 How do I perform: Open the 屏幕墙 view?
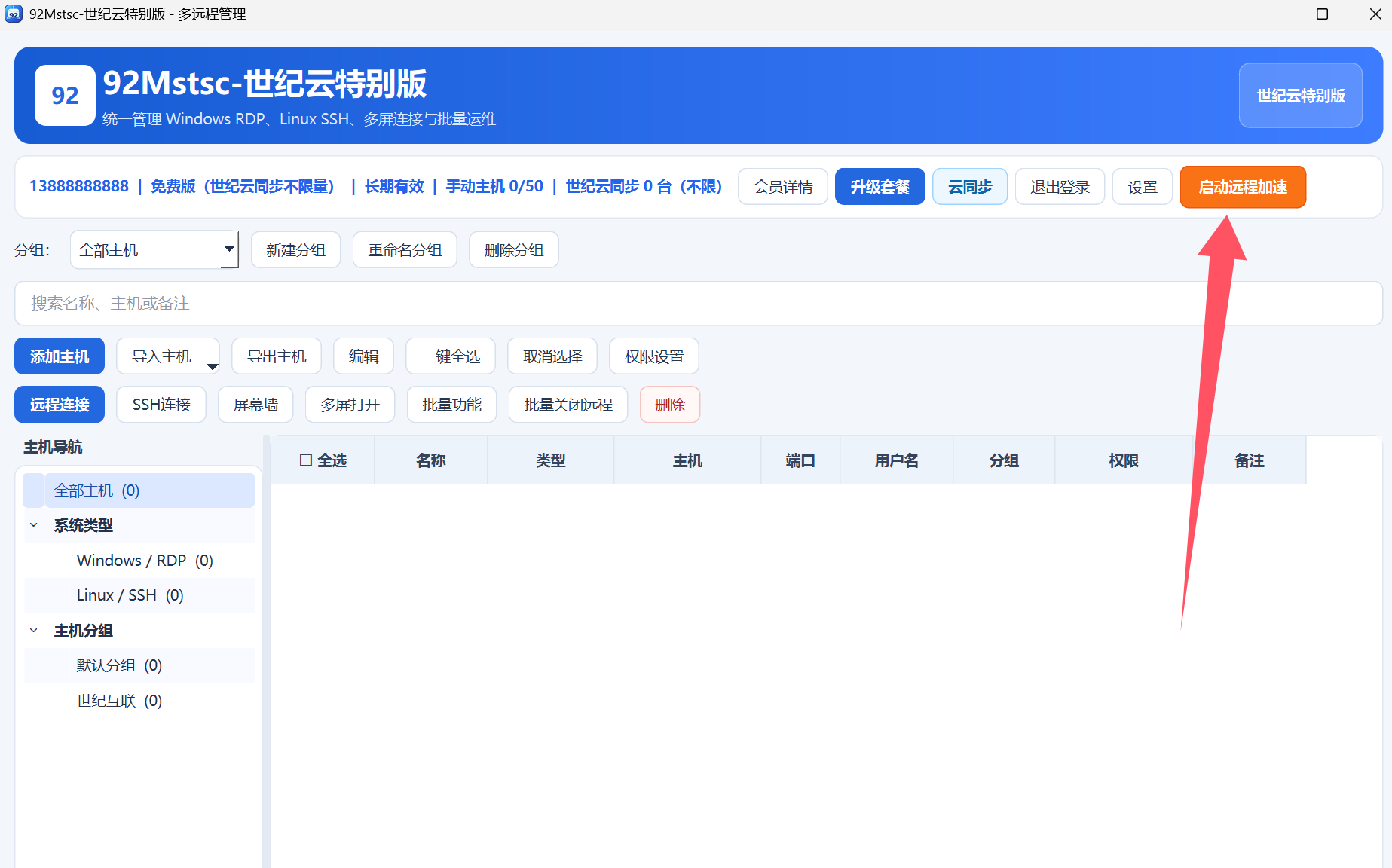[x=255, y=405]
